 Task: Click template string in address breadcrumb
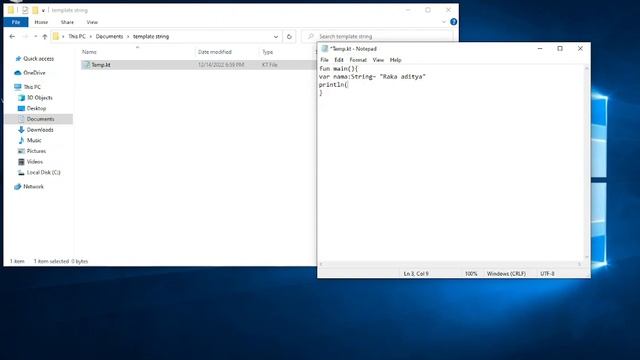point(151,36)
